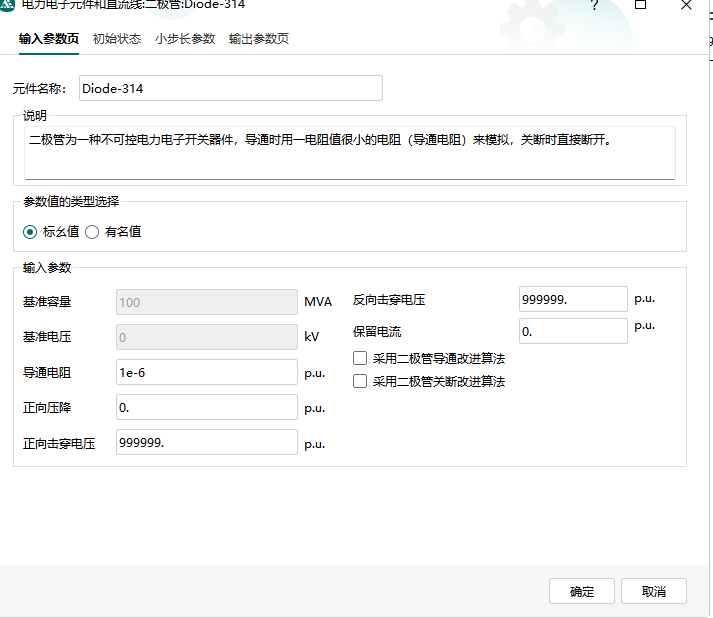Maximize the diode dialog window

coord(641,5)
